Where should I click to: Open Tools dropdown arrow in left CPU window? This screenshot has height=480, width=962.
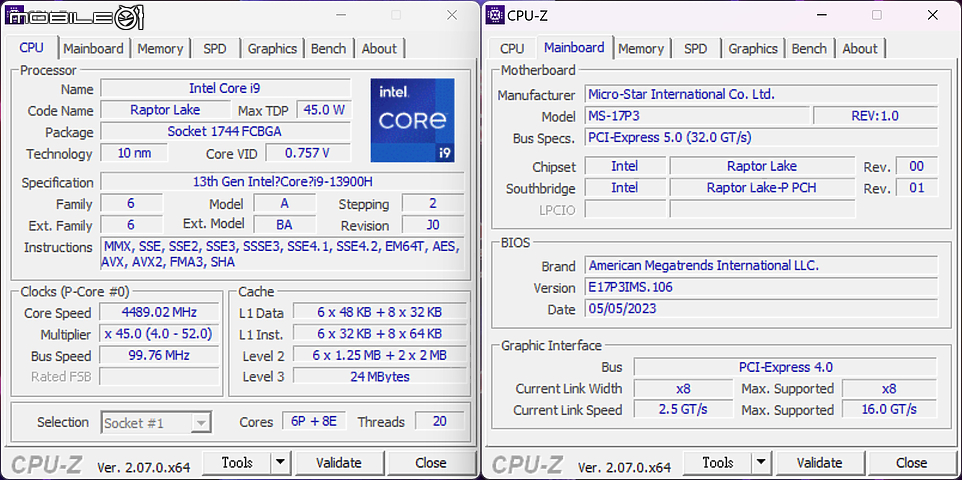point(280,462)
